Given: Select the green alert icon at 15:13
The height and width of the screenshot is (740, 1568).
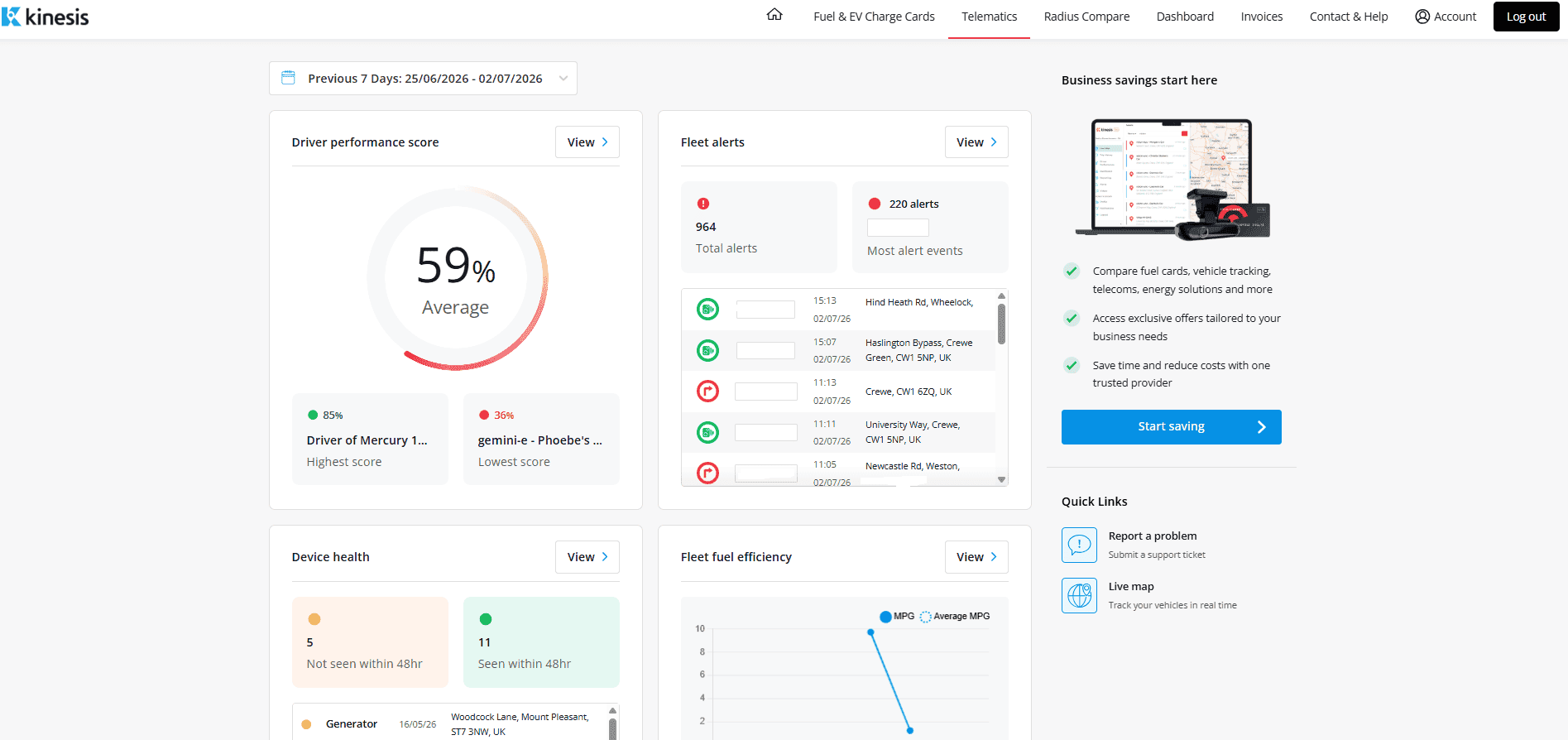Looking at the screenshot, I should [707, 310].
